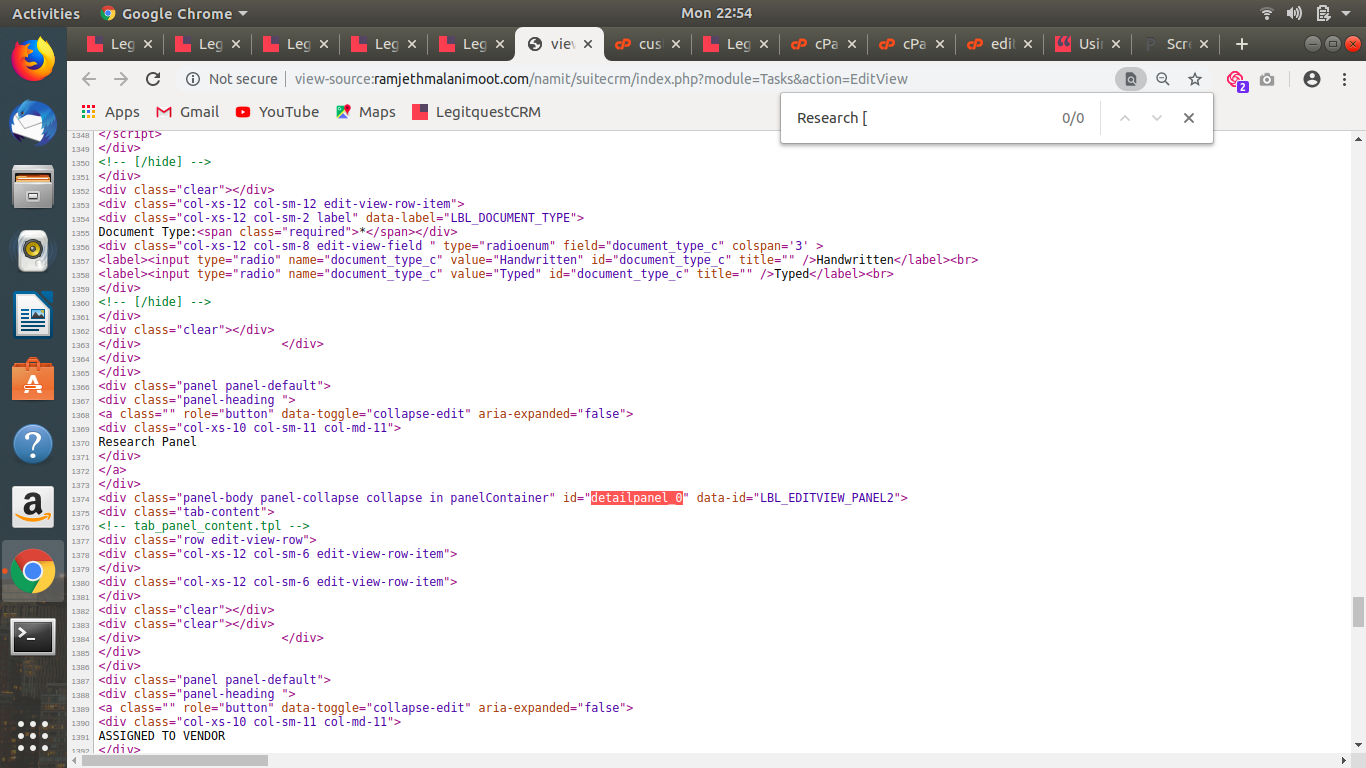The height and width of the screenshot is (768, 1366).
Task: Open the extension icon with badge 2
Action: pyautogui.click(x=1237, y=80)
